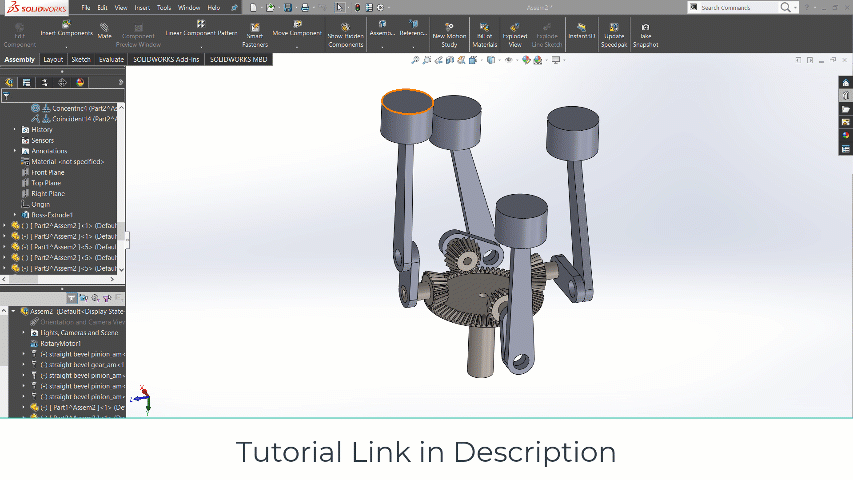The image size is (853, 480).
Task: Toggle Show Hidden Components
Action: [x=345, y=35]
